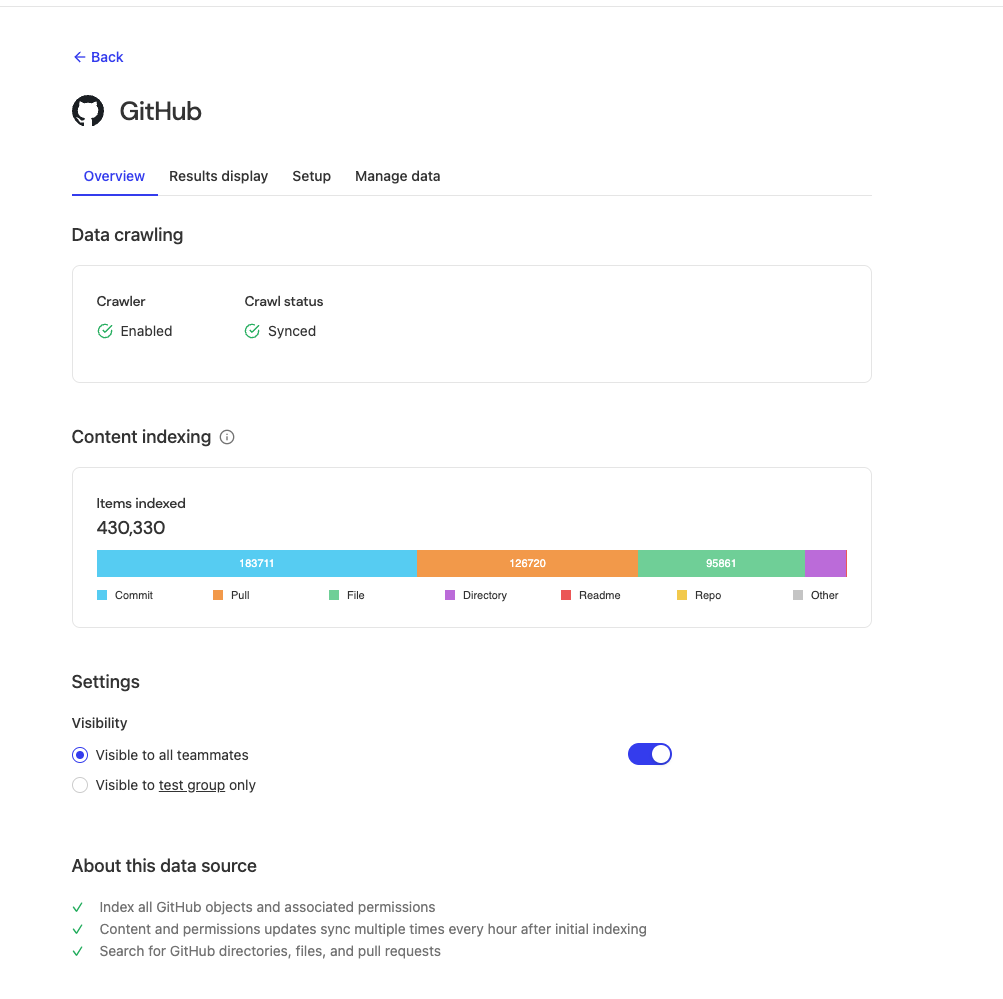This screenshot has width=1003, height=999.
Task: Click the items indexed count 430,330
Action: 131,528
